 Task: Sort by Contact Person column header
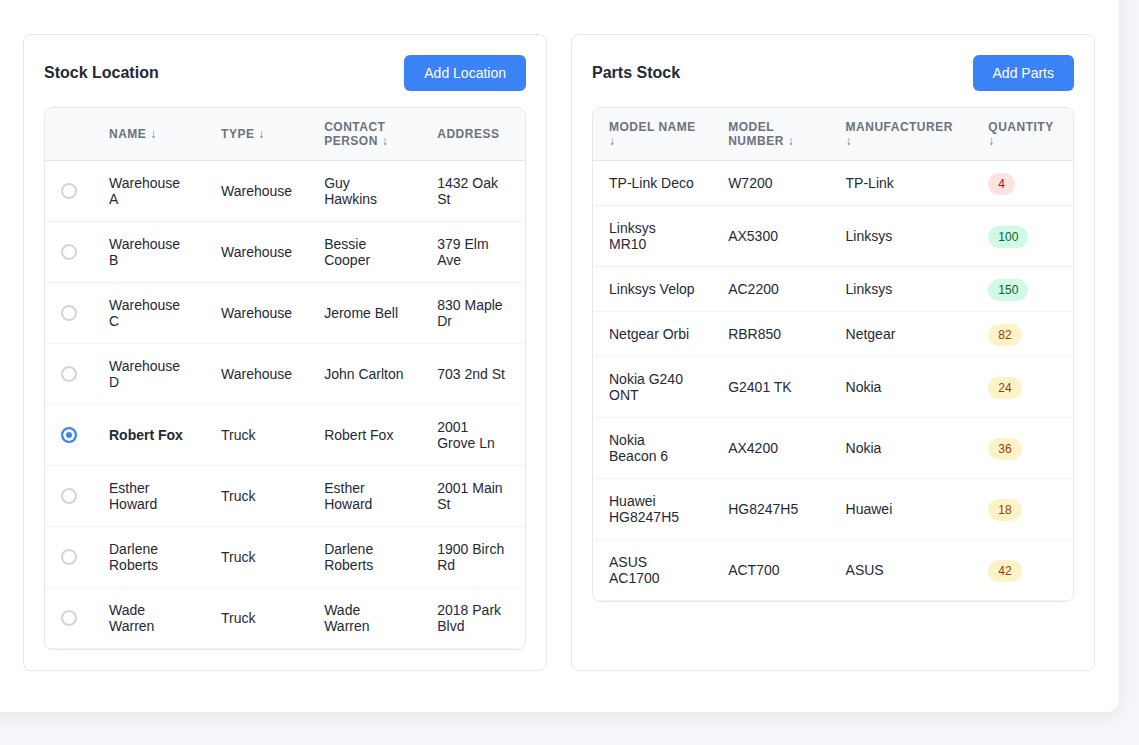click(355, 134)
